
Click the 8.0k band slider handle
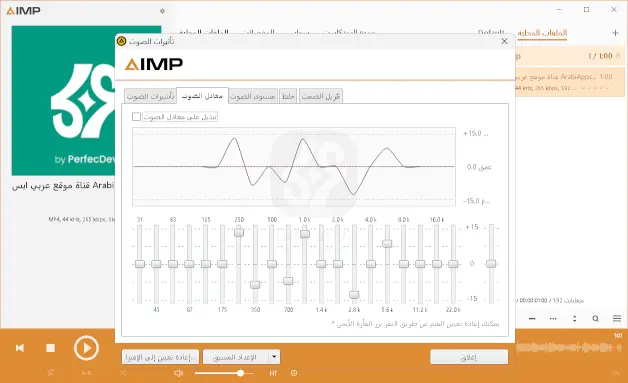(x=404, y=264)
